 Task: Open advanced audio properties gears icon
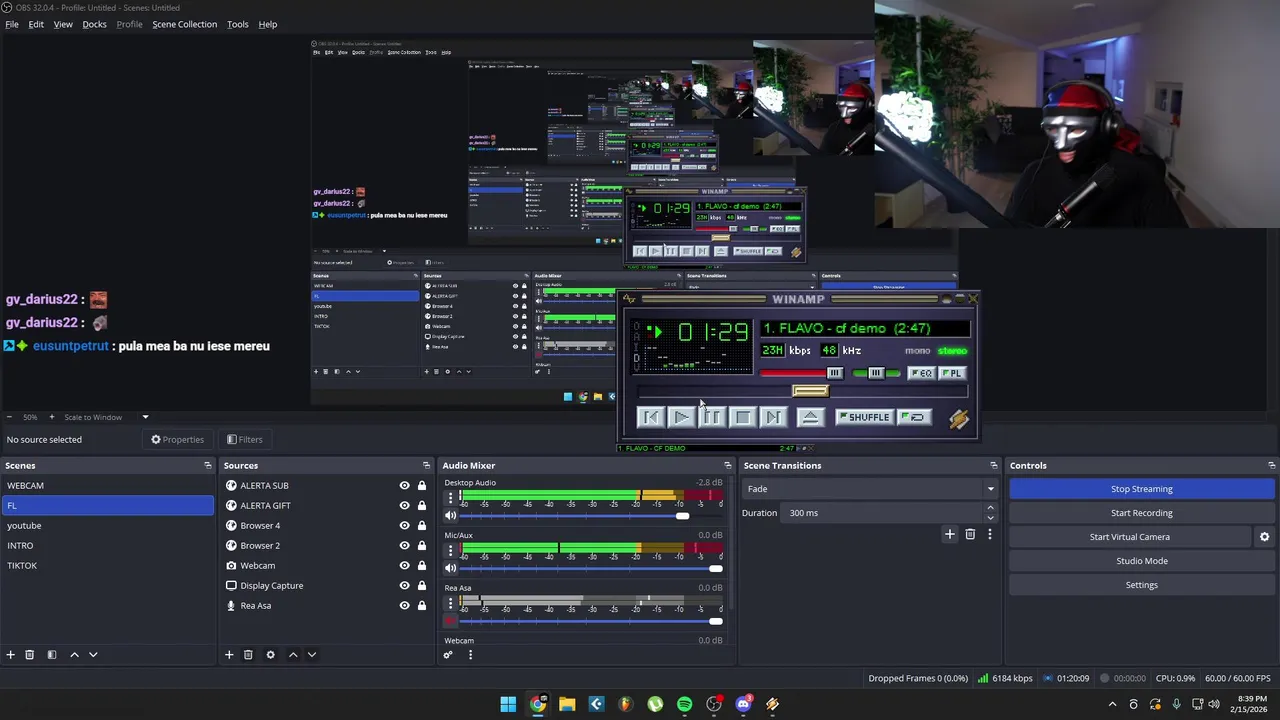click(x=448, y=655)
